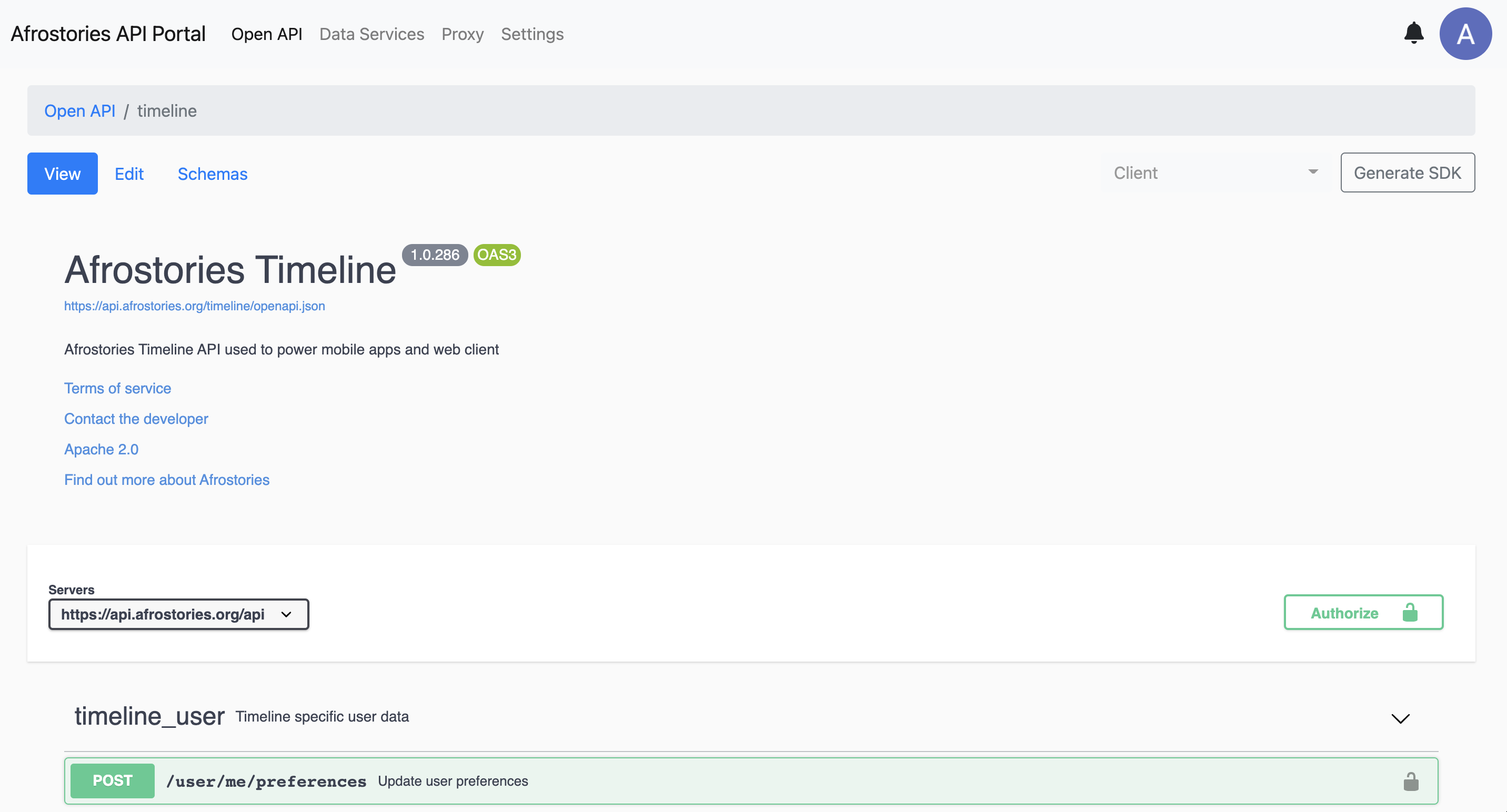The width and height of the screenshot is (1507, 812).
Task: Collapse the timeline_user section chevron
Action: tap(1400, 718)
